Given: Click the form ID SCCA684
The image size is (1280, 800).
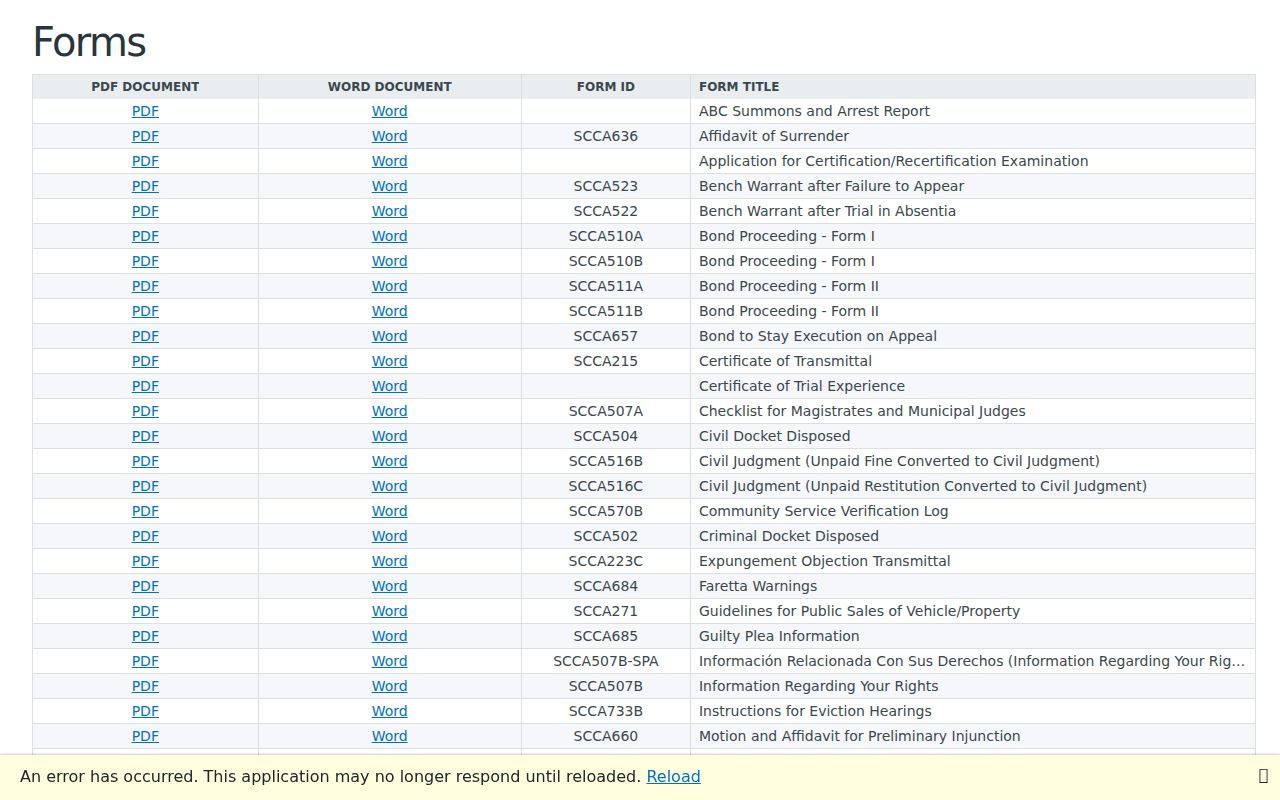Looking at the screenshot, I should point(605,586).
